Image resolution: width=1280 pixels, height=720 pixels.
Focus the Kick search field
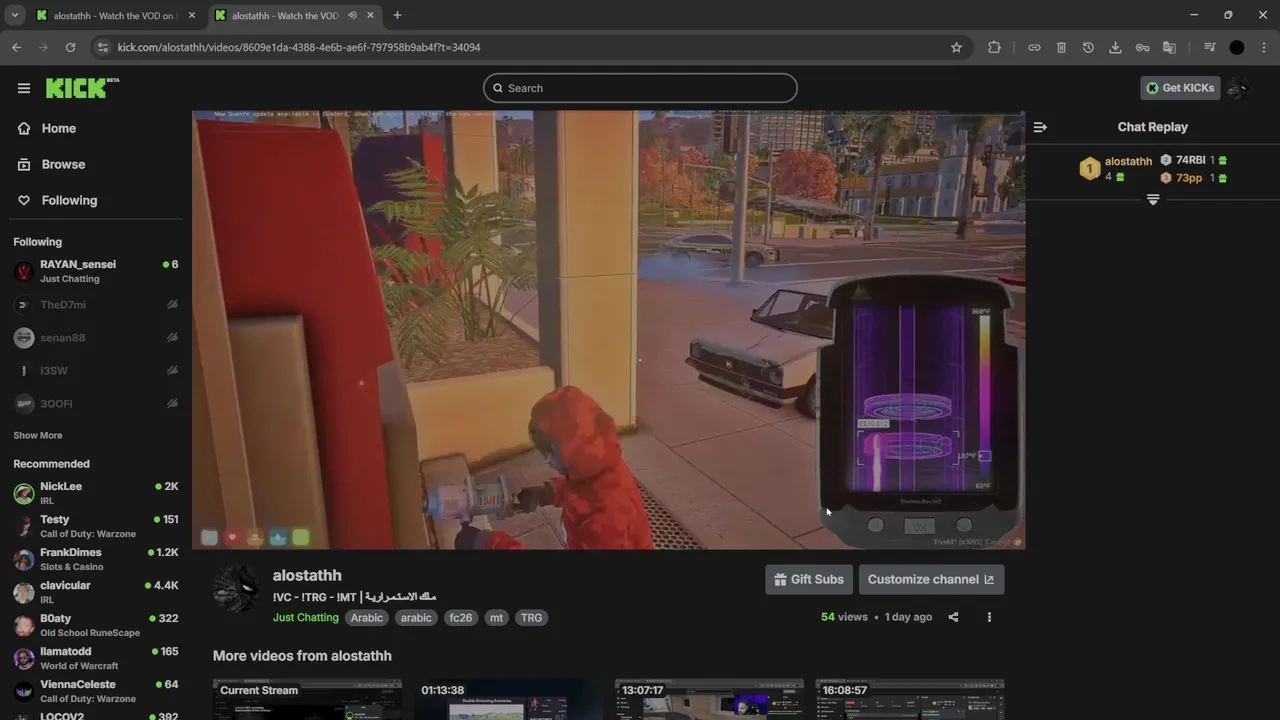pyautogui.click(x=640, y=88)
